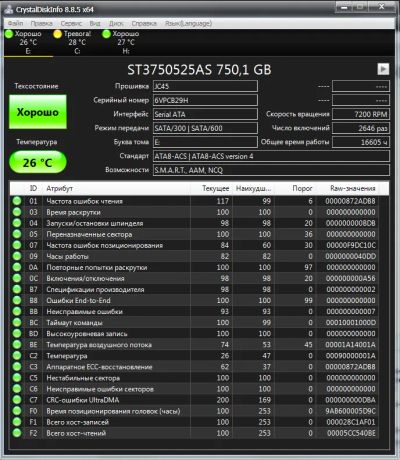The height and width of the screenshot is (460, 400).
Task: Click green status dot on H: disk tab
Action: tap(106, 34)
